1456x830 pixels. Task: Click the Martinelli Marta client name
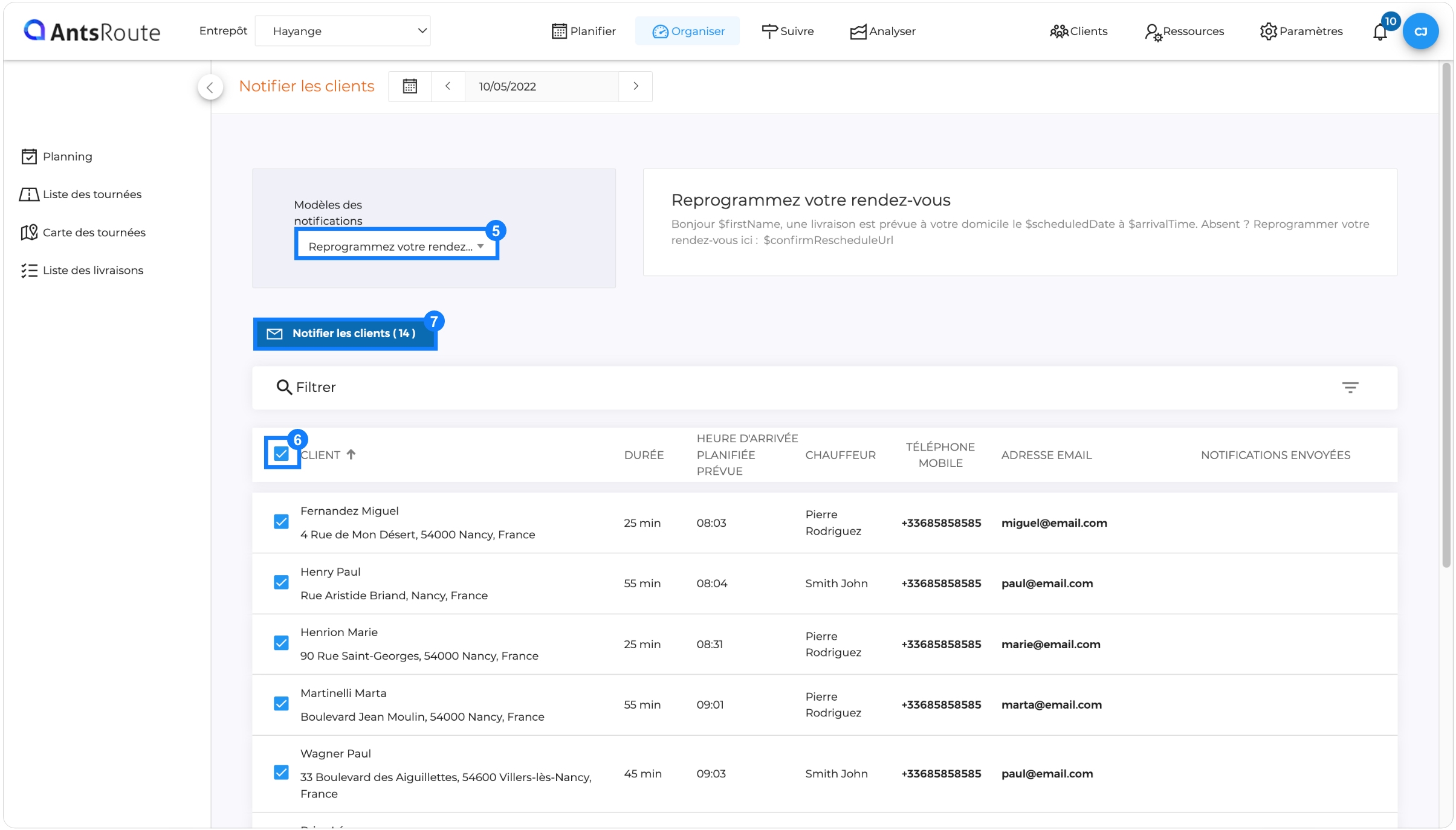coord(343,693)
